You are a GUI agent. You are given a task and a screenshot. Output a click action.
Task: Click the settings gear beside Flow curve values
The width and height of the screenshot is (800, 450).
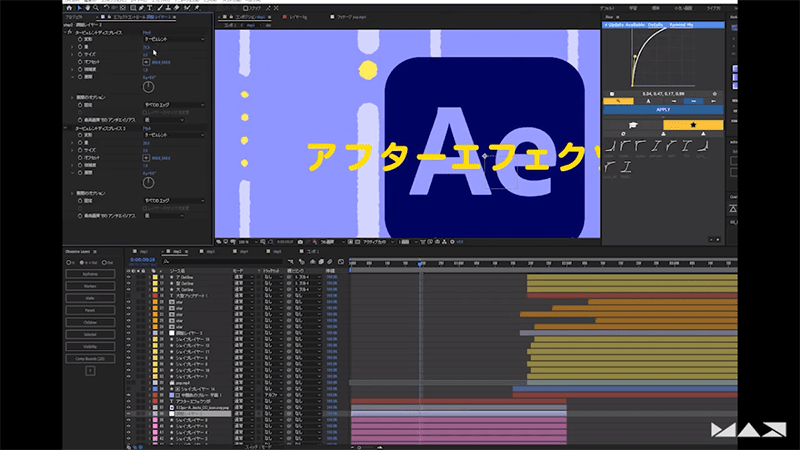714,94
